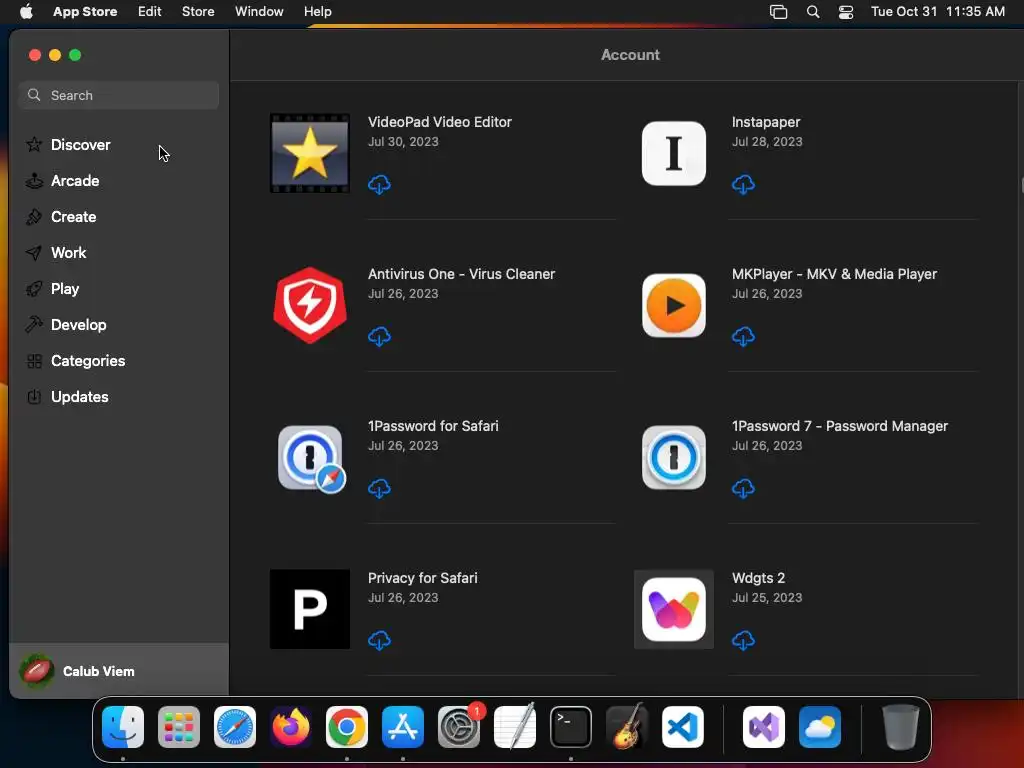Image resolution: width=1024 pixels, height=768 pixels.
Task: Click 1Password 7 - Password Manager title
Action: pos(839,426)
